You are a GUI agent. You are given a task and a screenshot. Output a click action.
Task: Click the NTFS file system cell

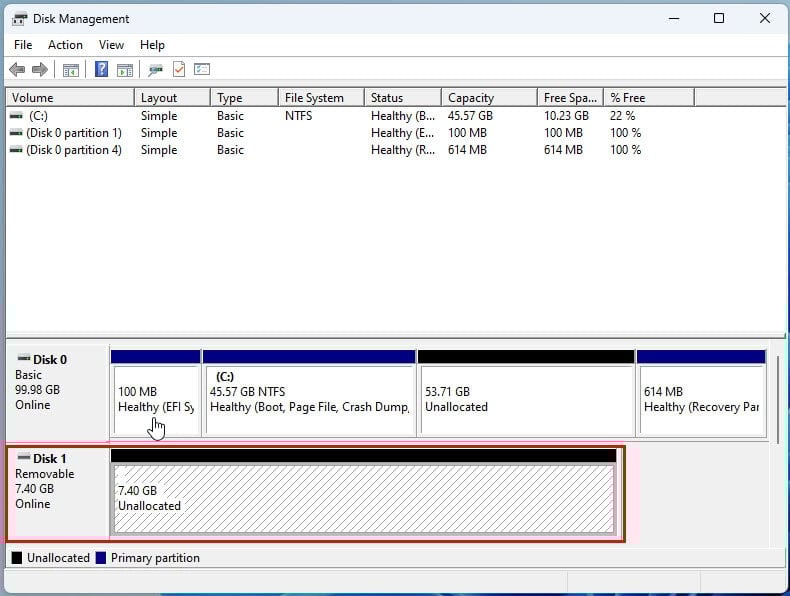click(298, 116)
